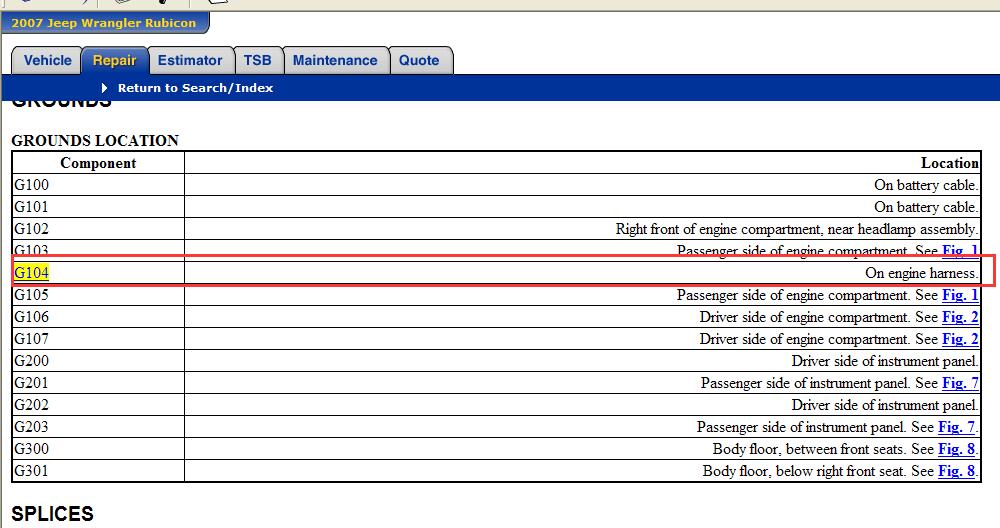Select the G102 component cell
Viewport: 1000px width, 528px height.
tap(98, 229)
